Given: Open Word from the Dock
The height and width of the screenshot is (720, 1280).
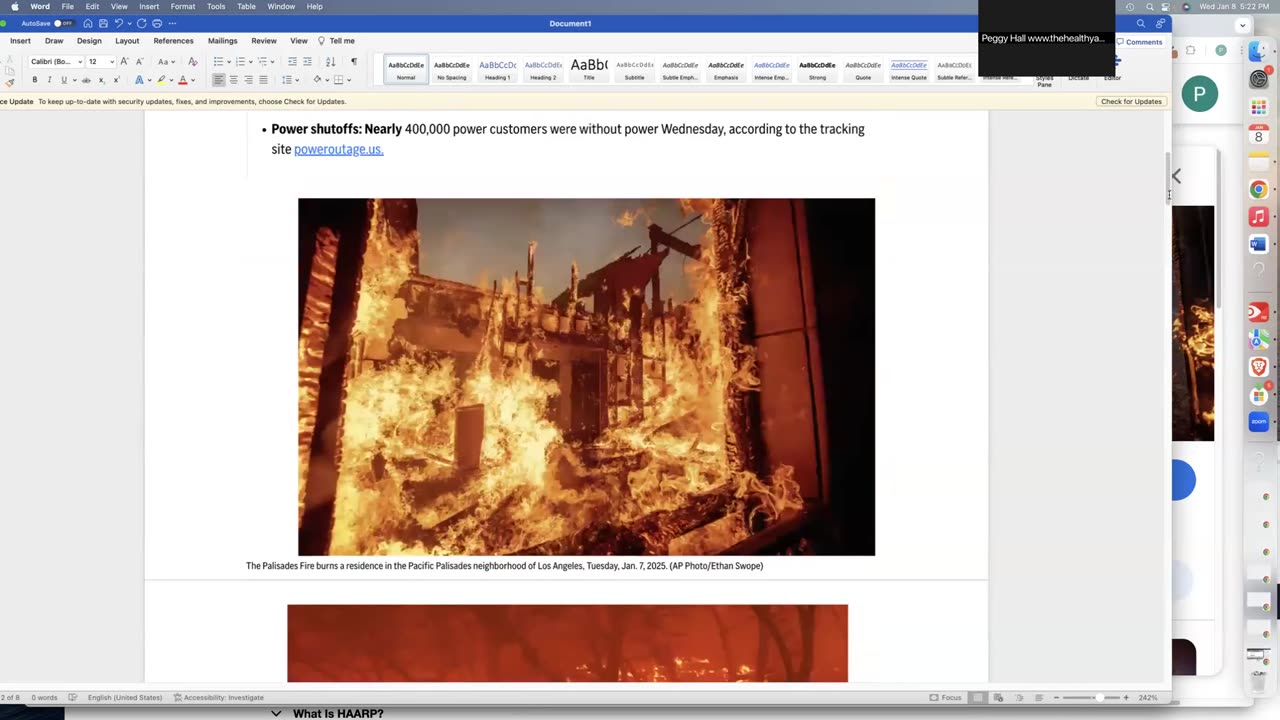Looking at the screenshot, I should click(1258, 243).
